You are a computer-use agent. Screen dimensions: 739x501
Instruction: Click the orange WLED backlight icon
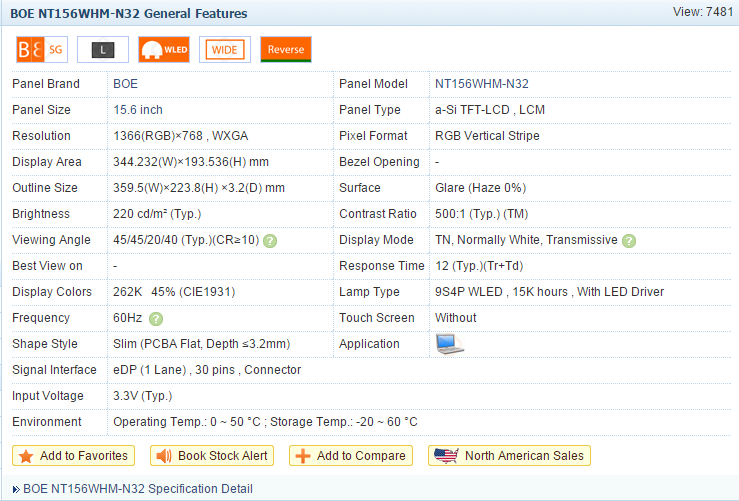[164, 49]
